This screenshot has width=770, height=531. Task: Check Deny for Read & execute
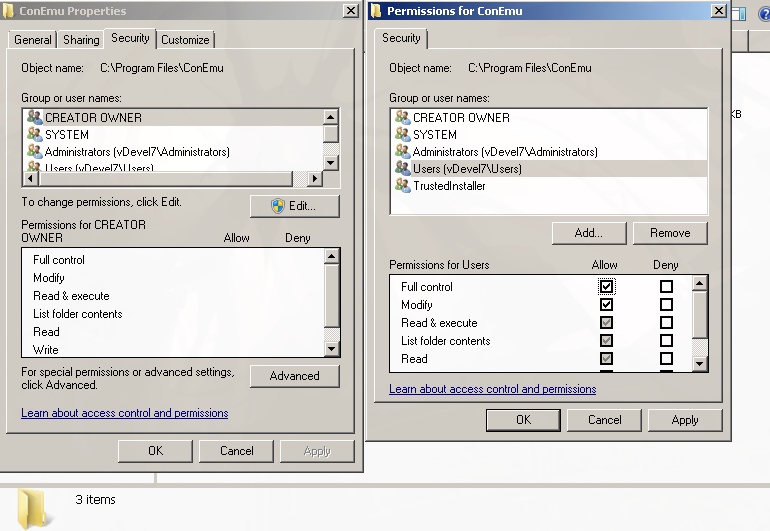click(x=666, y=322)
